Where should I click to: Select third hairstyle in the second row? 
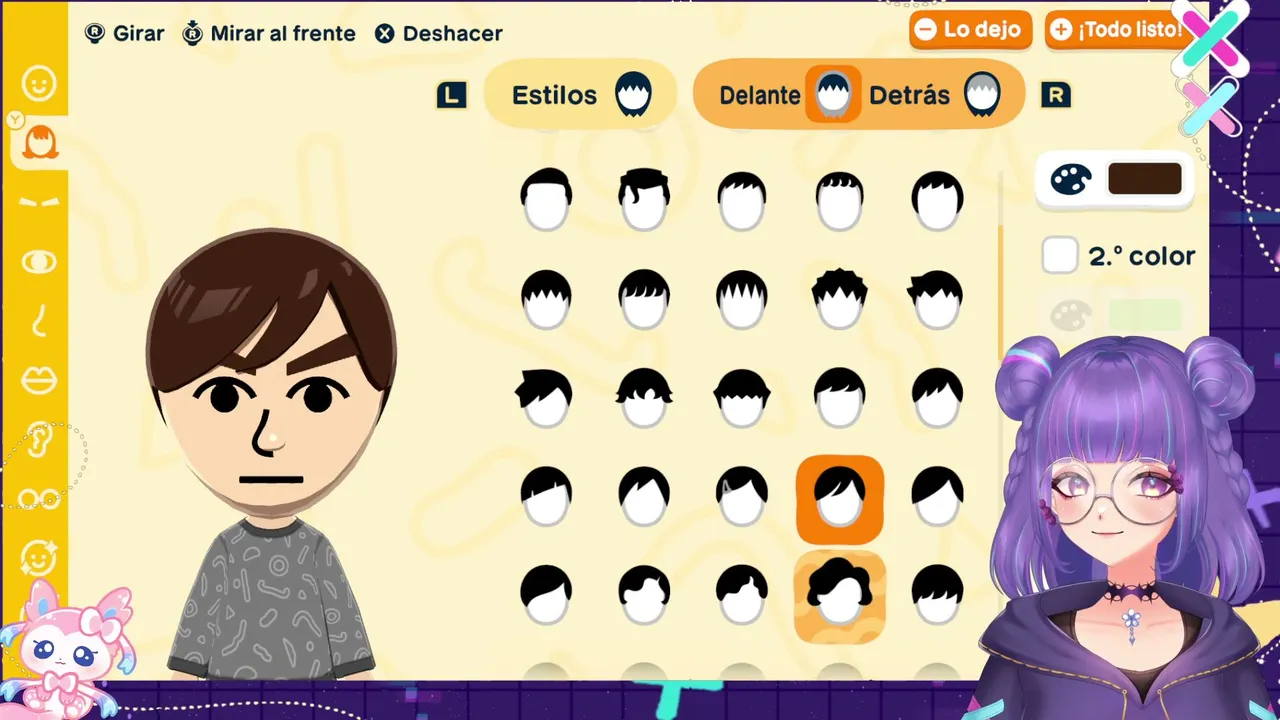click(x=742, y=299)
